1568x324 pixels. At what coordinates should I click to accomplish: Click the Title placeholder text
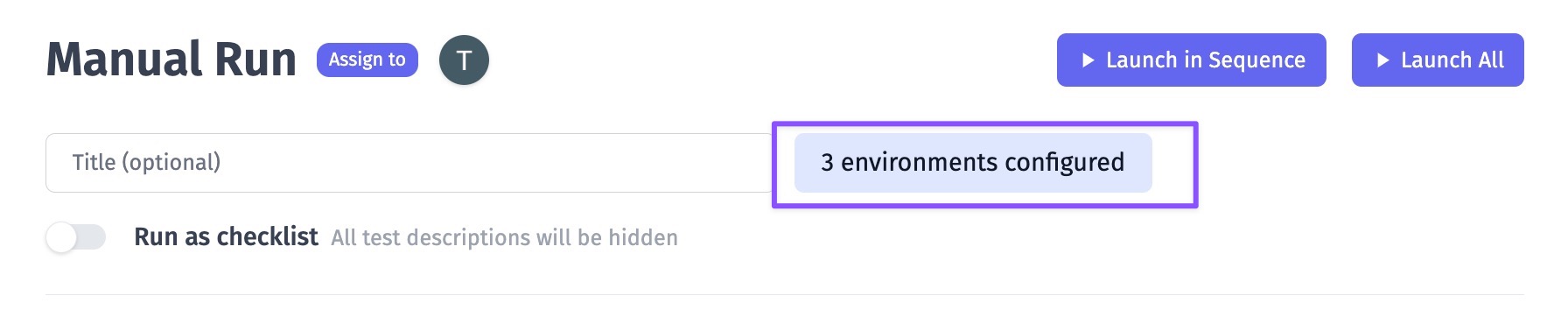[x=146, y=163]
